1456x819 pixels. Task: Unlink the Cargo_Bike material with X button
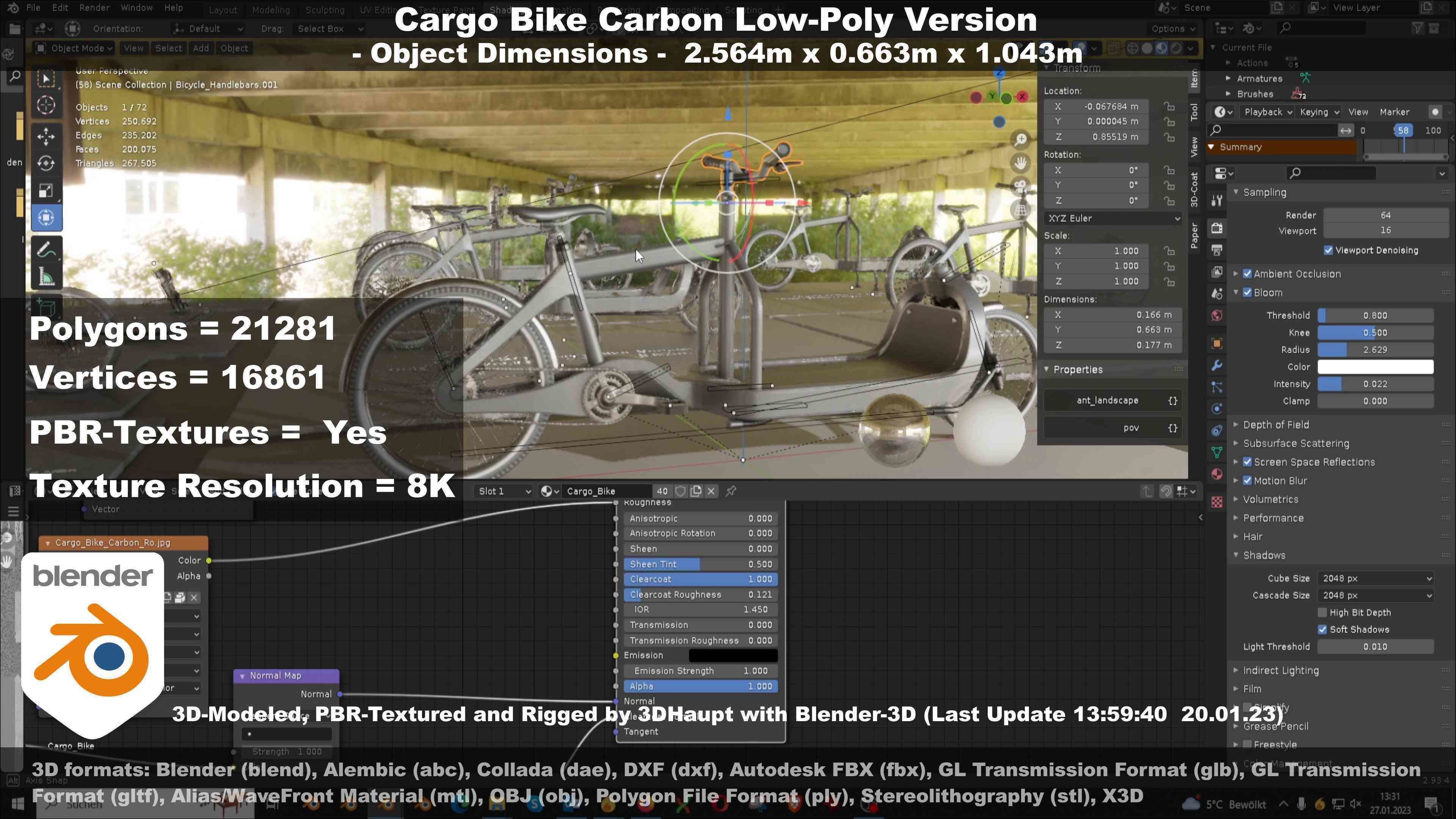712,491
